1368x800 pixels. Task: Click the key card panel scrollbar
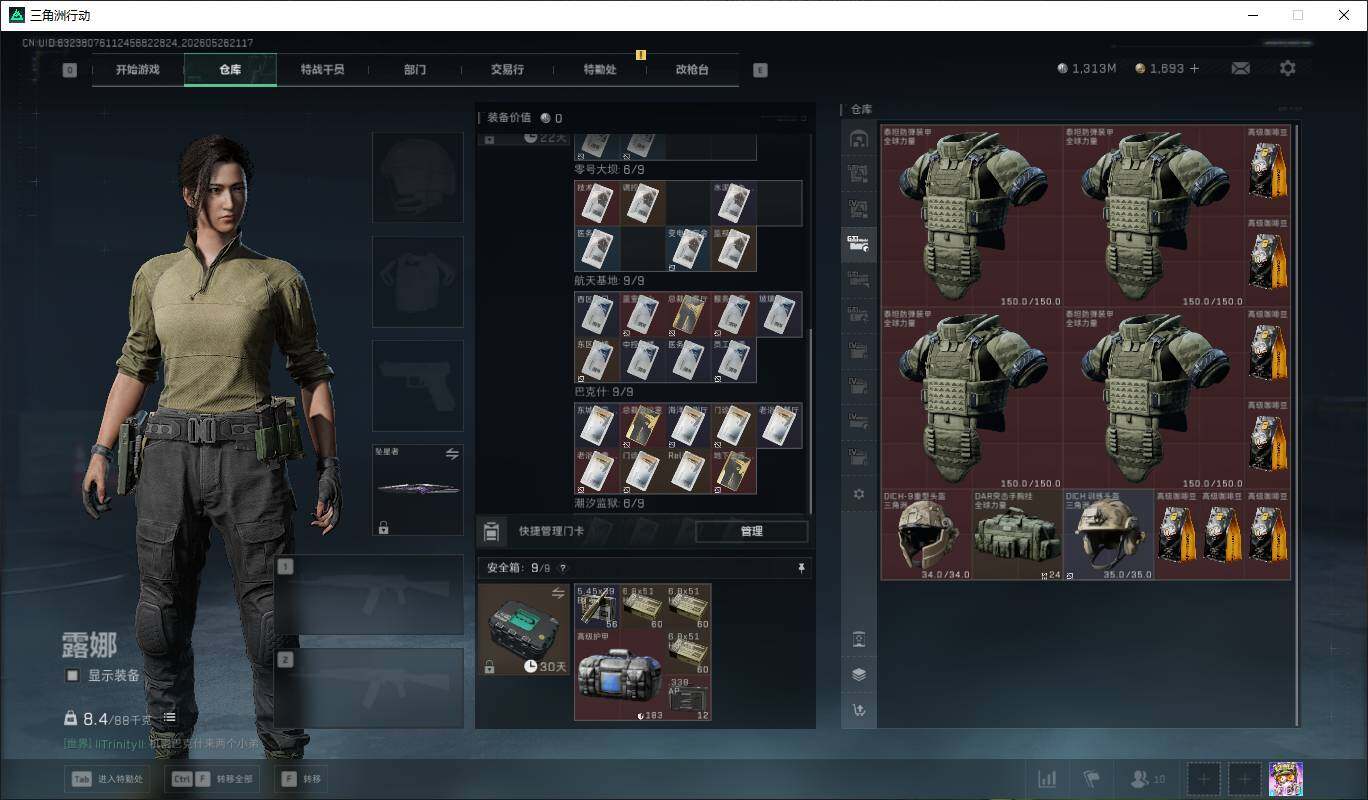811,420
